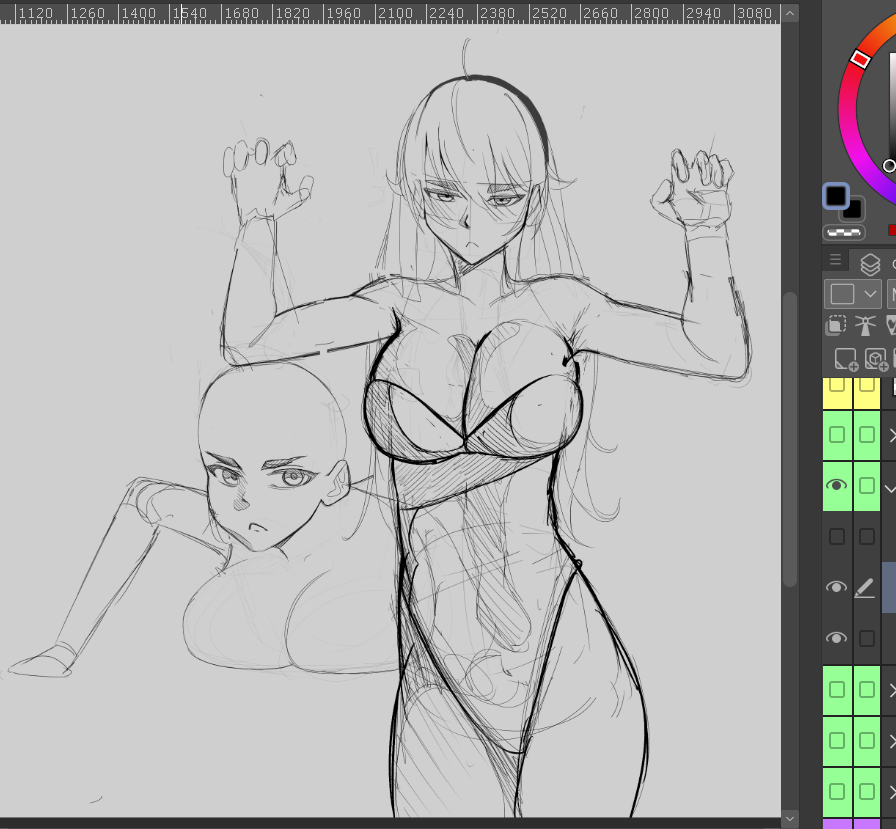
Task: Hide the green layer using its eye icon
Action: [837, 487]
